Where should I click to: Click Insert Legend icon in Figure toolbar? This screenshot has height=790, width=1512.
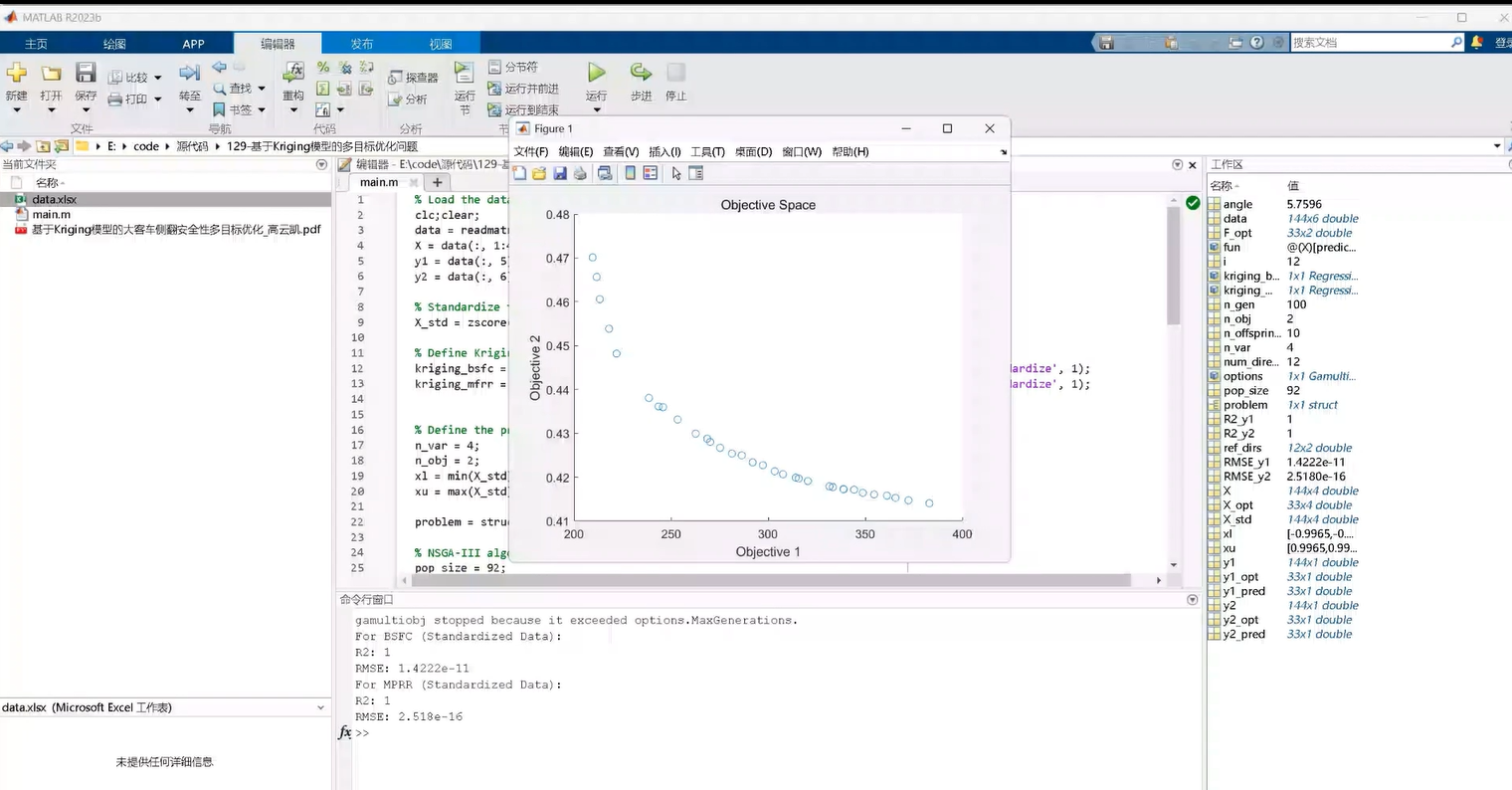650,173
